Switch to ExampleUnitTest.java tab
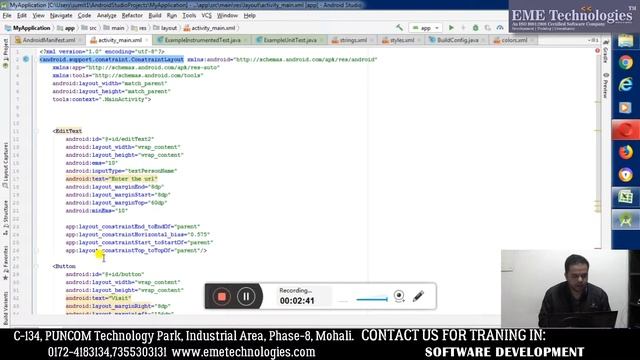Viewport: 640px width, 360px height. point(290,40)
